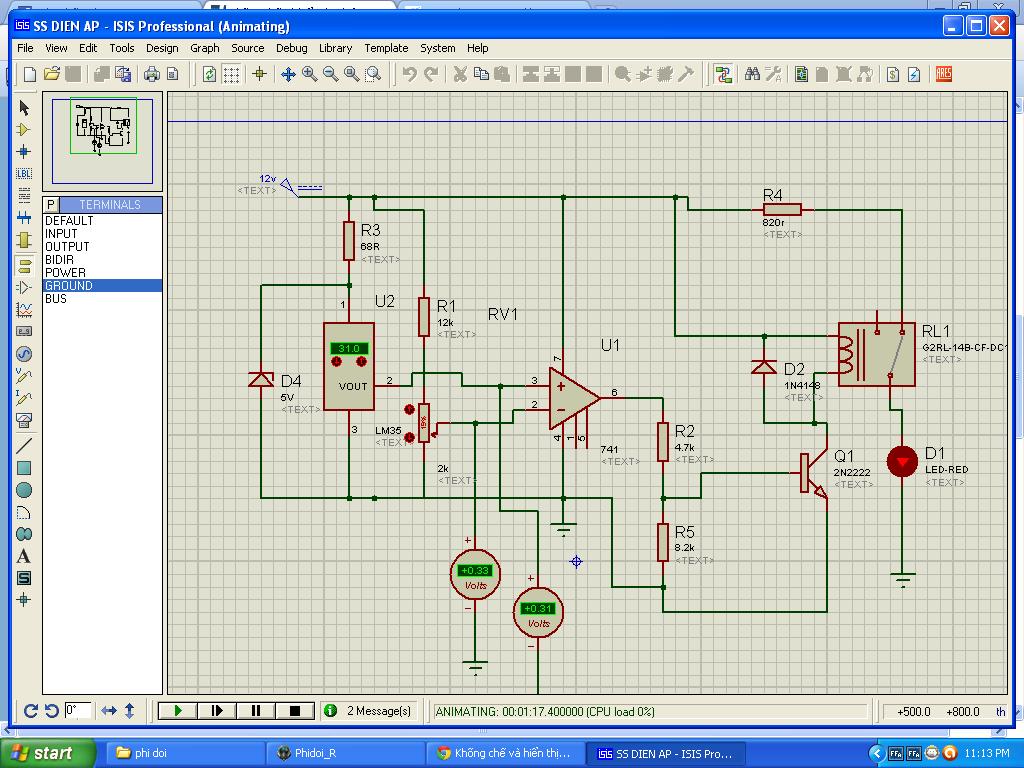The image size is (1024, 768).
Task: Select the 2D text graphics tool
Action: 24,556
